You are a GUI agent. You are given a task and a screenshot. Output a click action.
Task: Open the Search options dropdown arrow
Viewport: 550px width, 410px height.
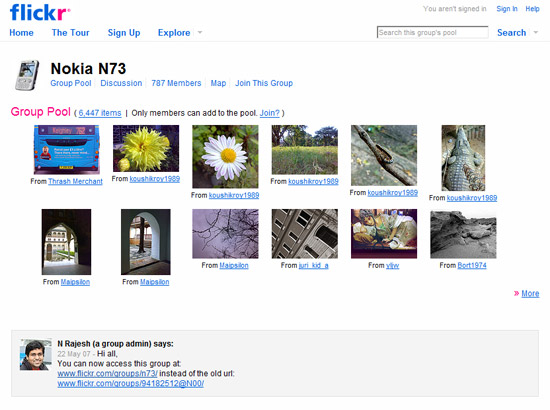[536, 32]
